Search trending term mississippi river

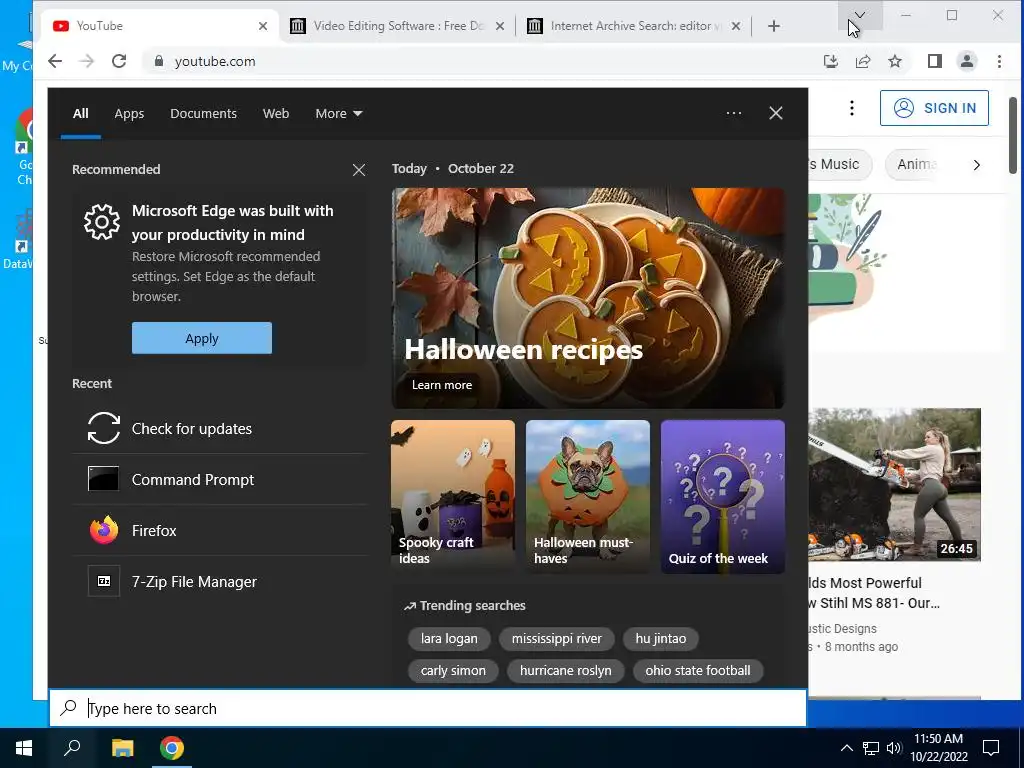coord(556,639)
